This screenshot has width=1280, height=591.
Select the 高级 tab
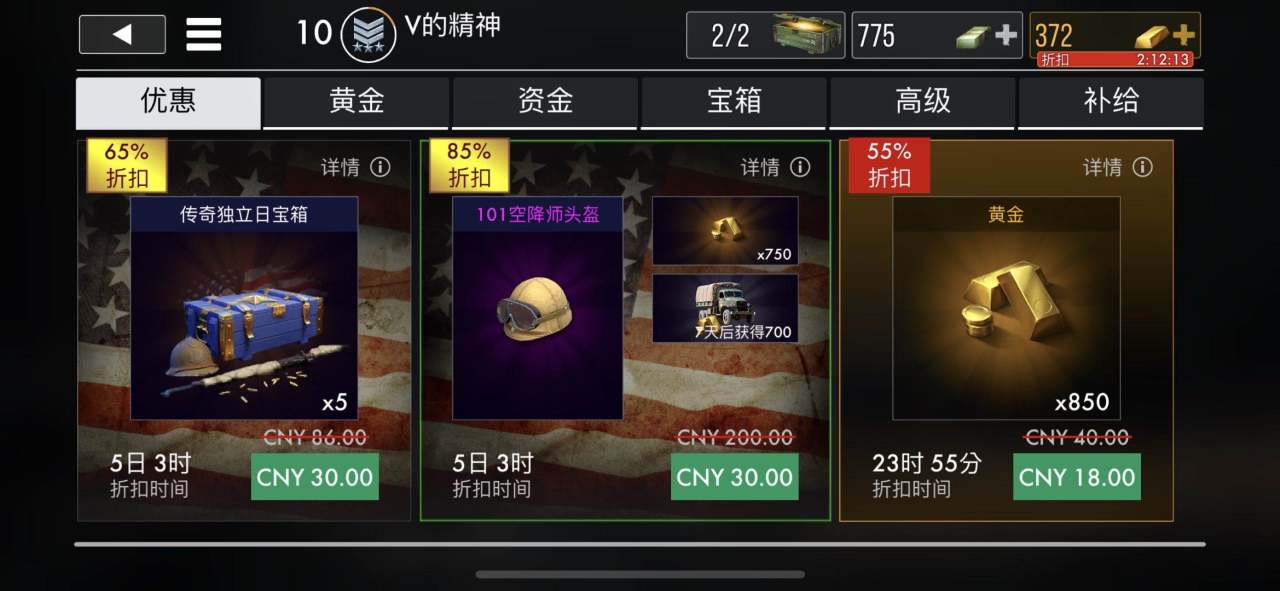[923, 102]
